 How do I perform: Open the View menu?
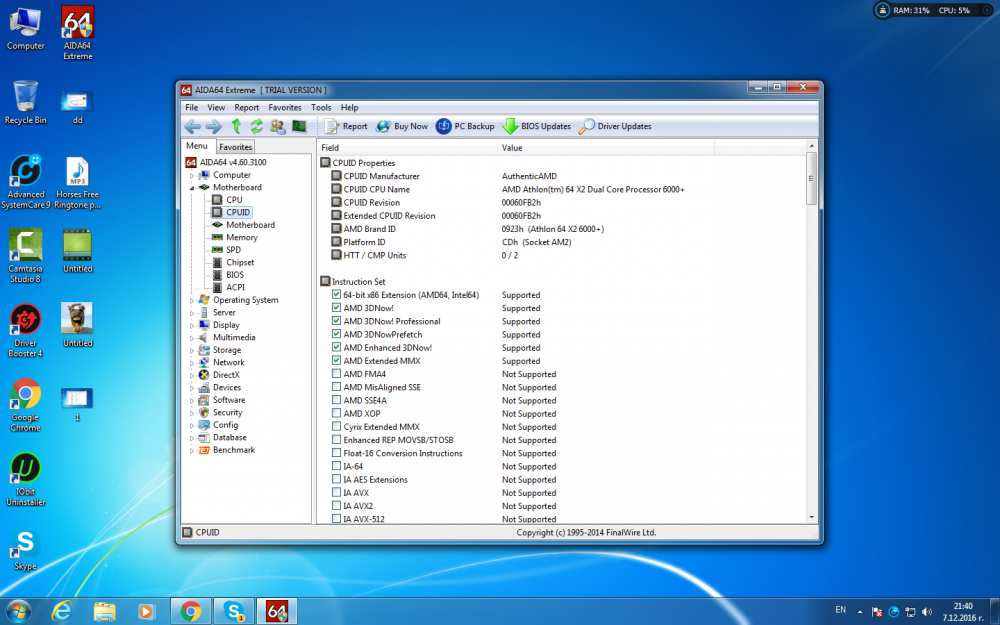[x=216, y=108]
